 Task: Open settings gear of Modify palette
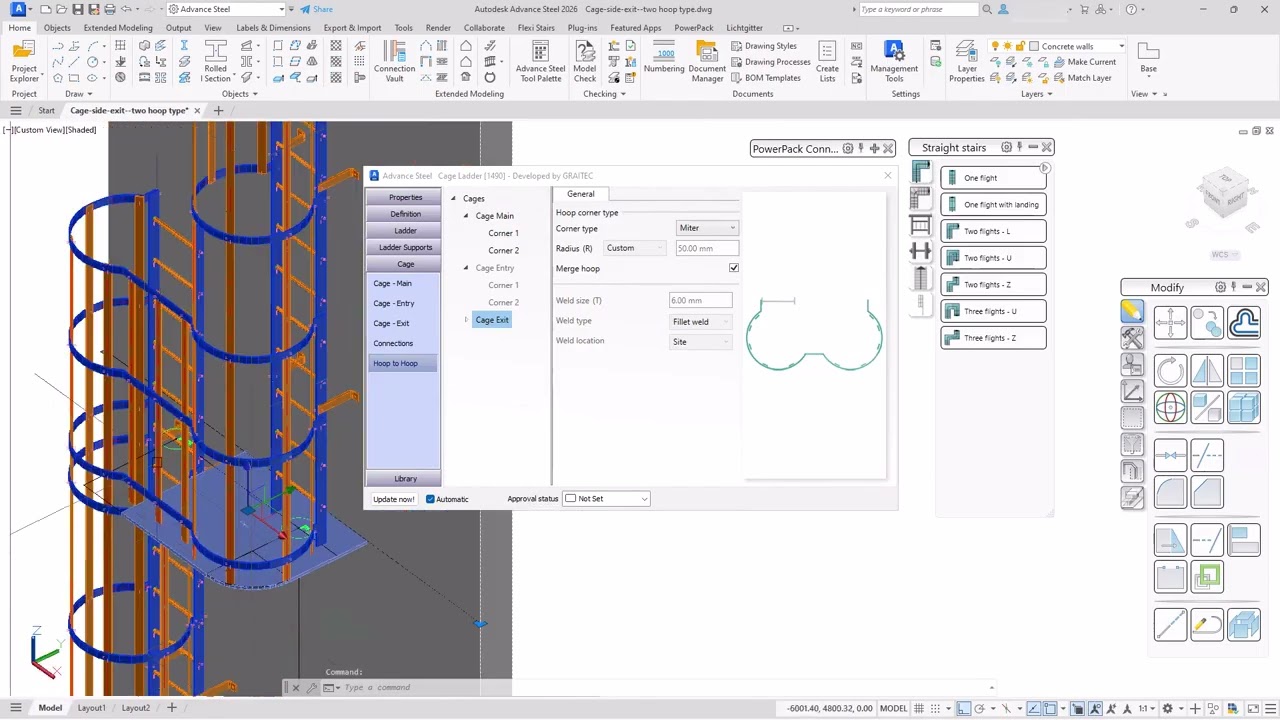pyautogui.click(x=1220, y=287)
